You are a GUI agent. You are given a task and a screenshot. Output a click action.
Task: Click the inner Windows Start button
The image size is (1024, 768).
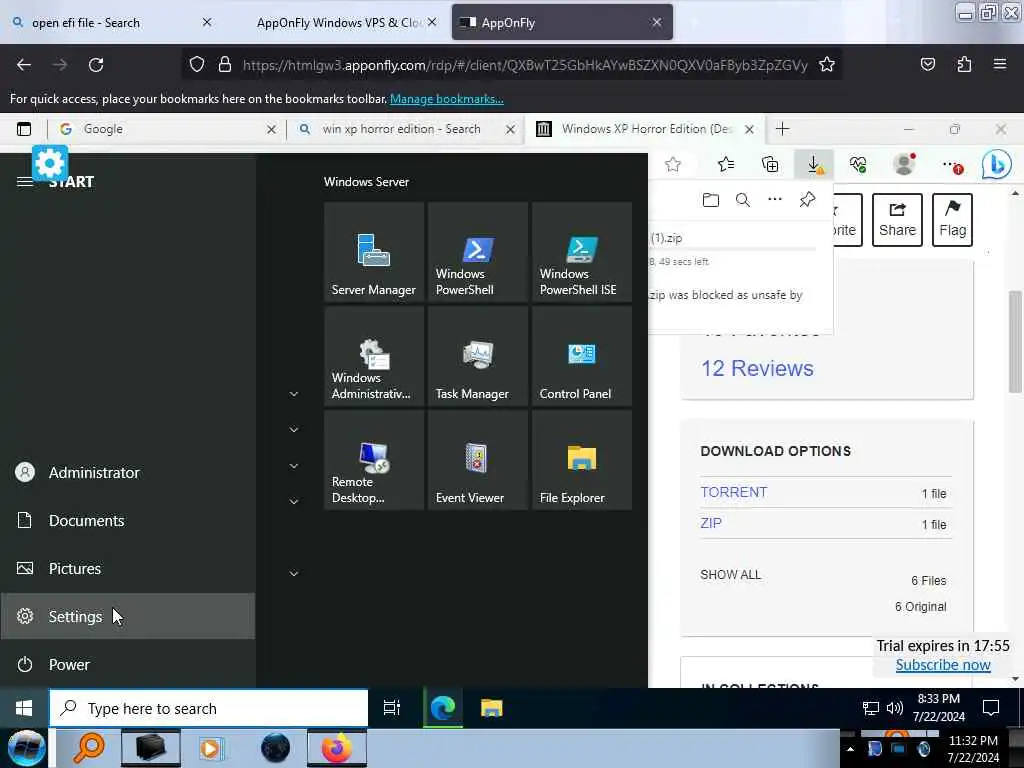click(24, 708)
